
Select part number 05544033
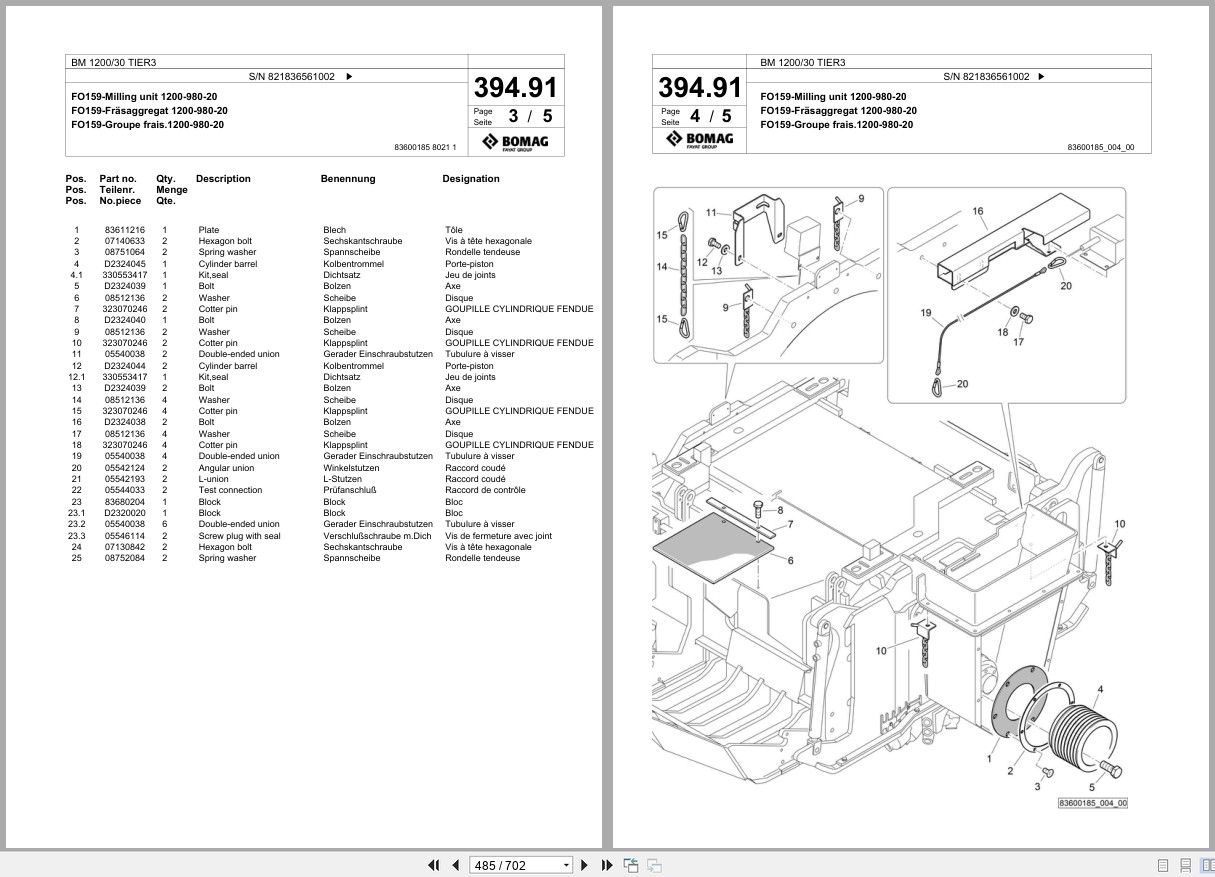[124, 490]
